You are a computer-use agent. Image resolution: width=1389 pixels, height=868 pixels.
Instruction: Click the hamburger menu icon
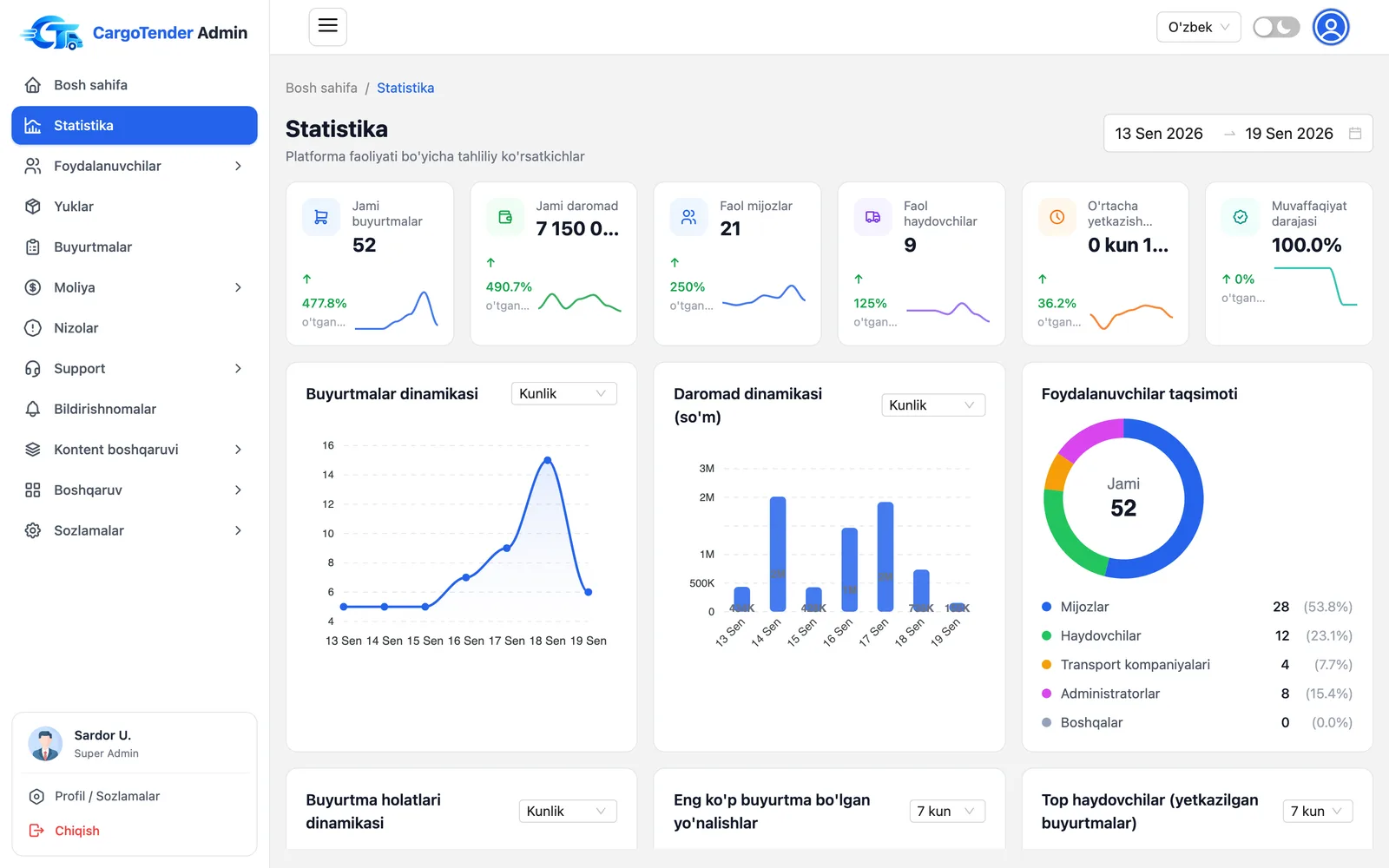328,26
